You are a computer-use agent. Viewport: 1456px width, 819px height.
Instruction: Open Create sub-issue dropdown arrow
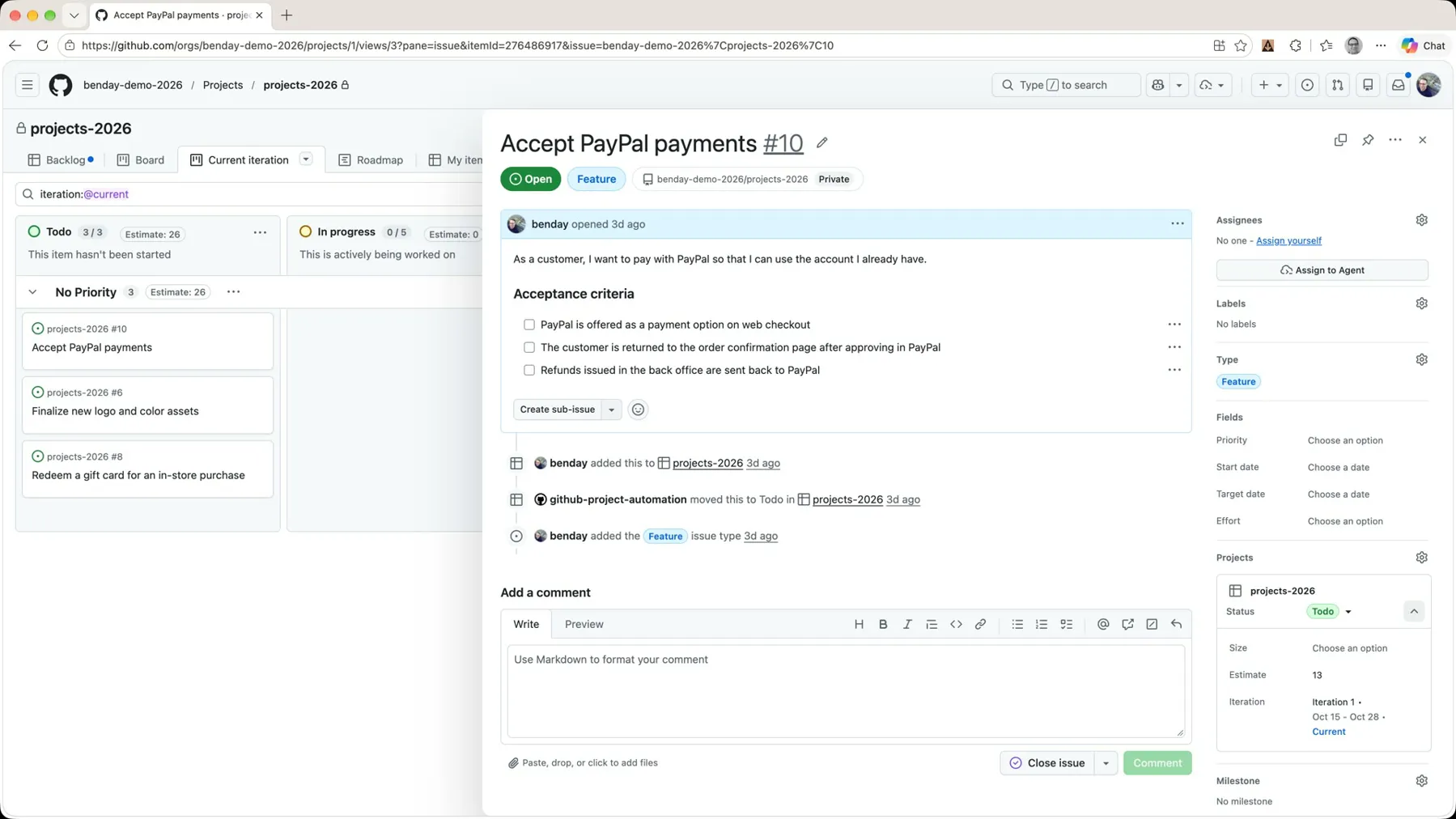[612, 409]
